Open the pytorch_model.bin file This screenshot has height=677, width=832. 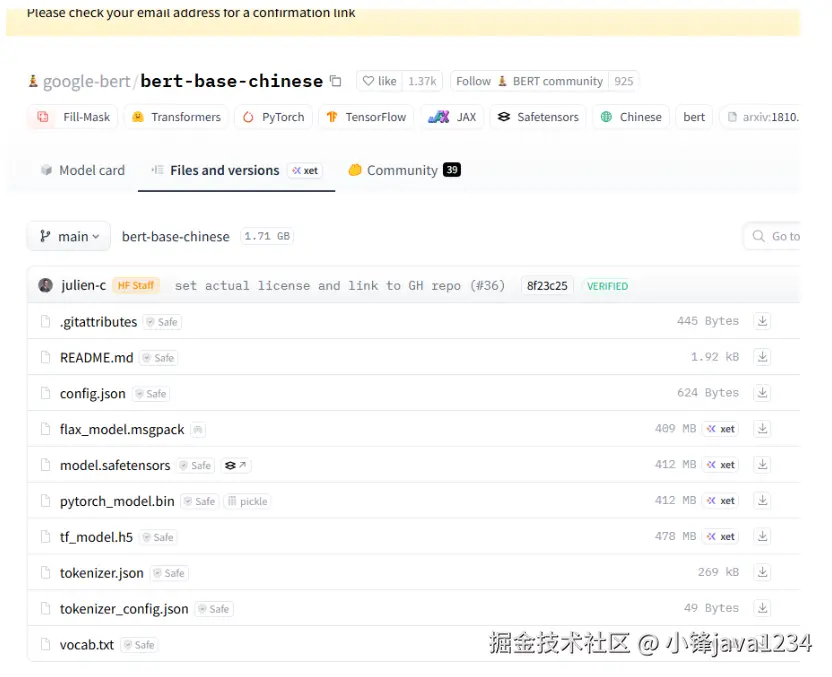point(117,501)
